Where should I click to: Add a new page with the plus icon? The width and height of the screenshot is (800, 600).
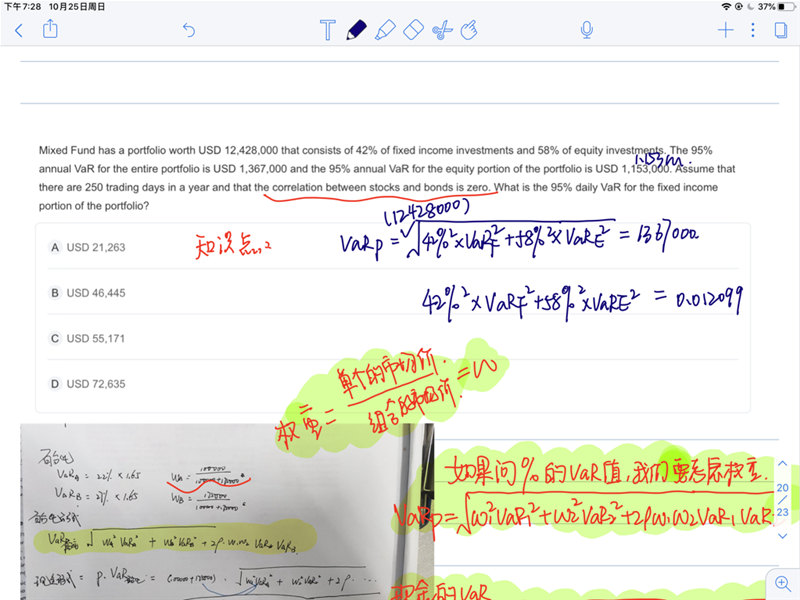click(x=726, y=30)
